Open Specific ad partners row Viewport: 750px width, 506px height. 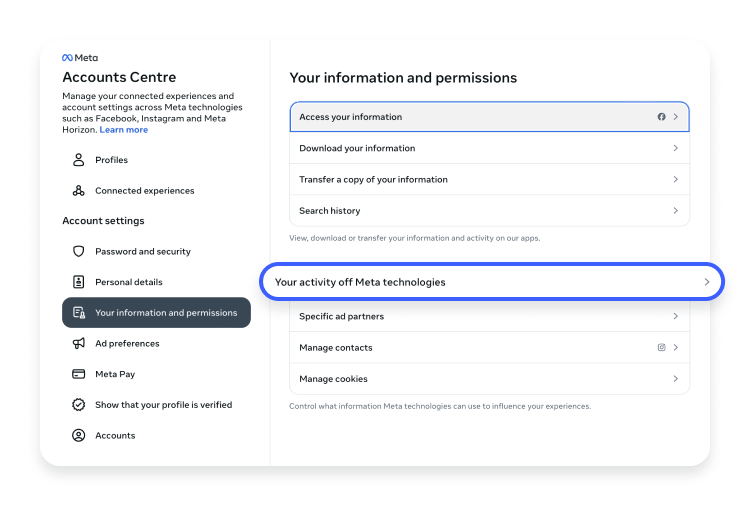[x=489, y=316]
